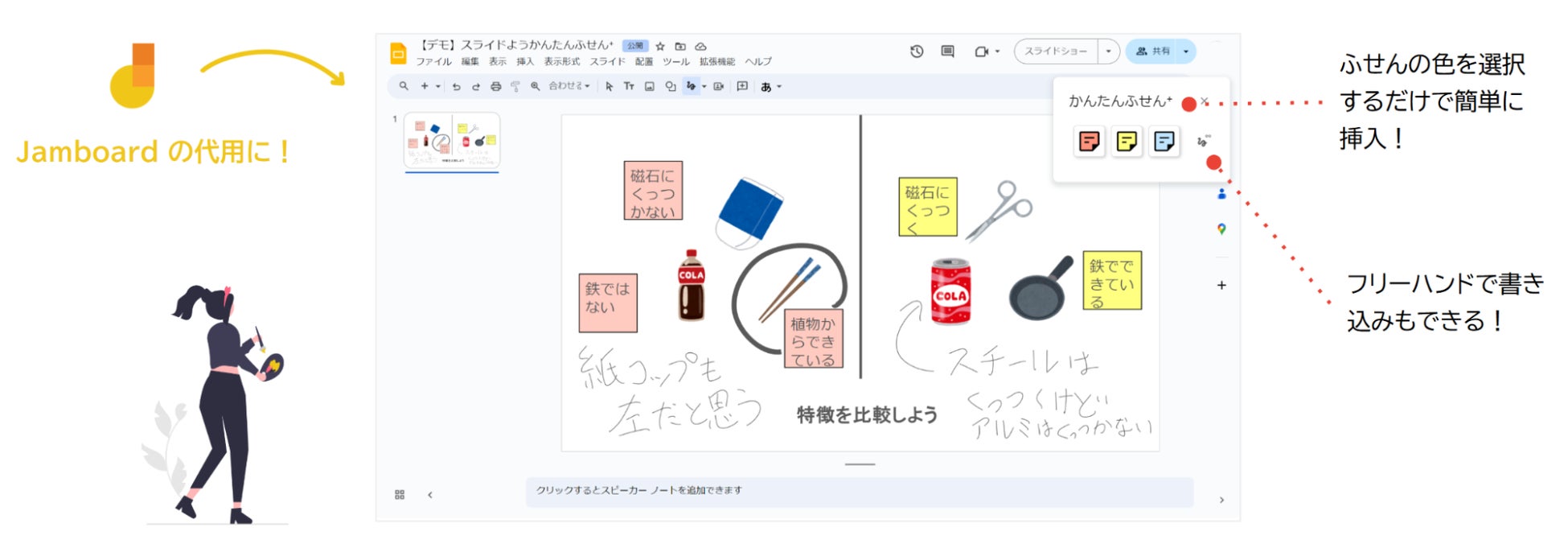Insert a red sticky note
The height and width of the screenshot is (544, 1568).
tap(1089, 142)
